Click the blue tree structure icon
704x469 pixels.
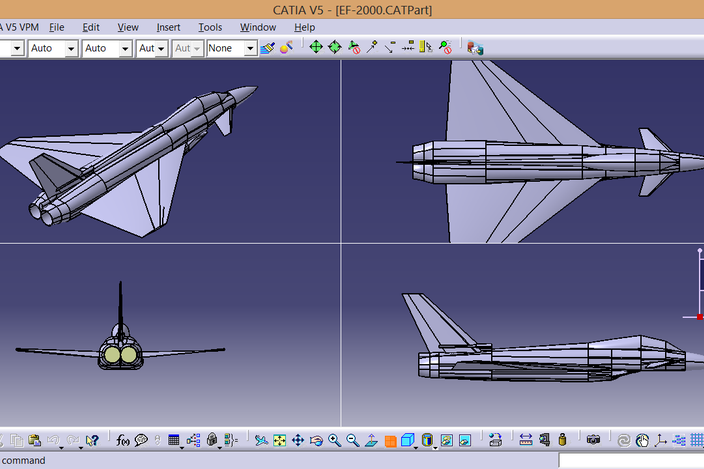click(193, 440)
